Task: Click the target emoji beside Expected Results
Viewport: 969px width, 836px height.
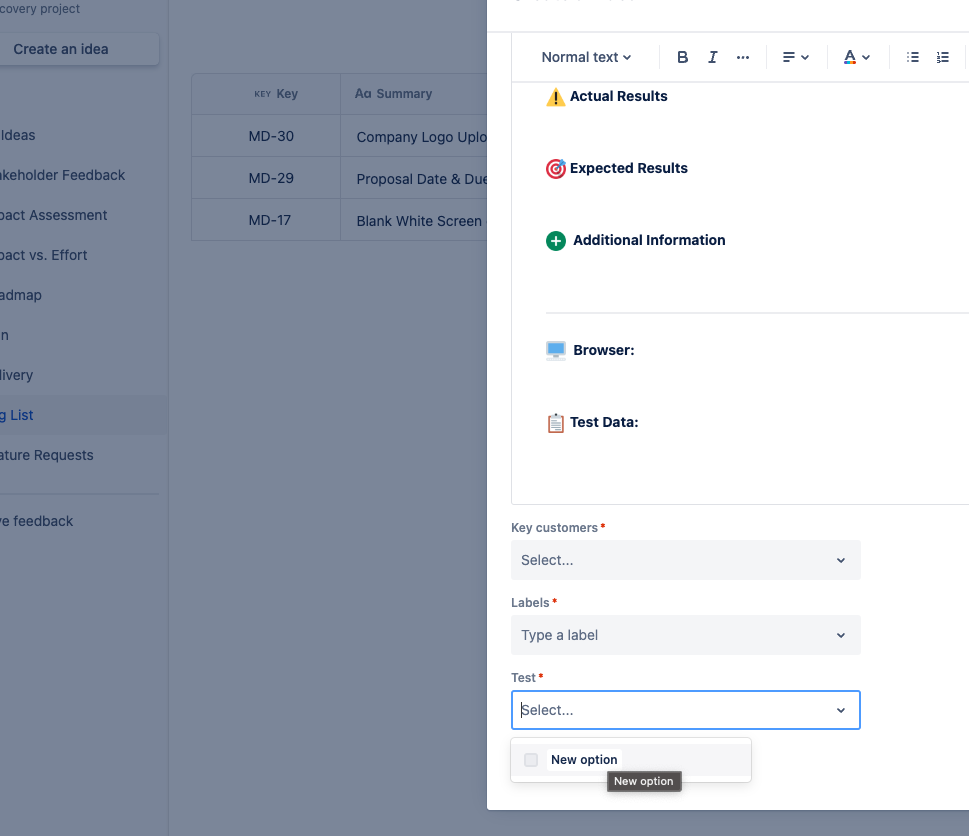Action: click(556, 169)
